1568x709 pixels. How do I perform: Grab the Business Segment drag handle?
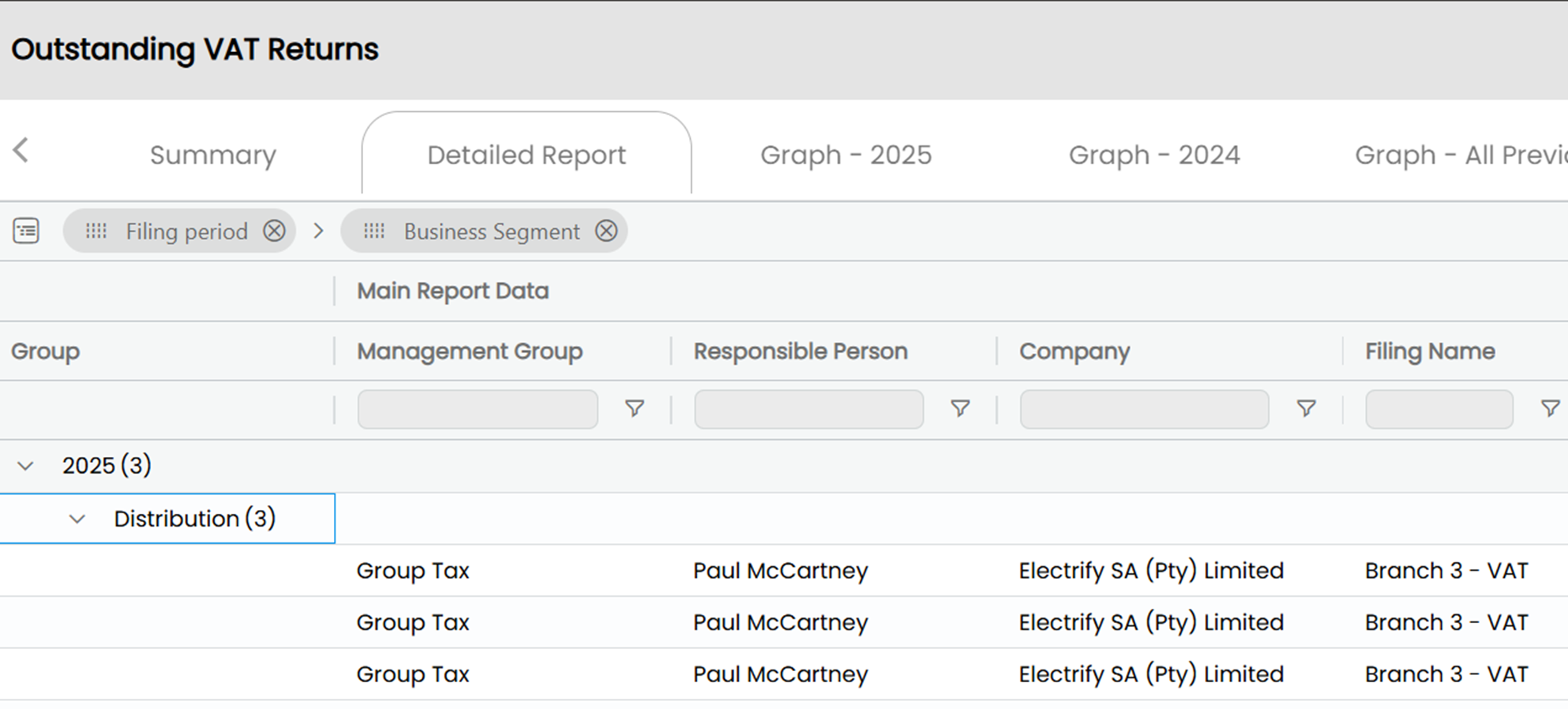click(x=374, y=231)
